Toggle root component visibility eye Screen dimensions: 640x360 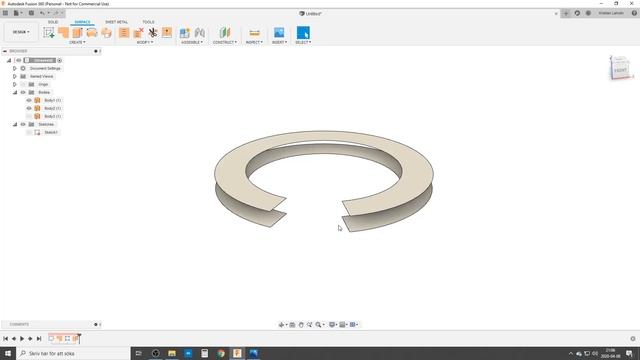coord(18,60)
